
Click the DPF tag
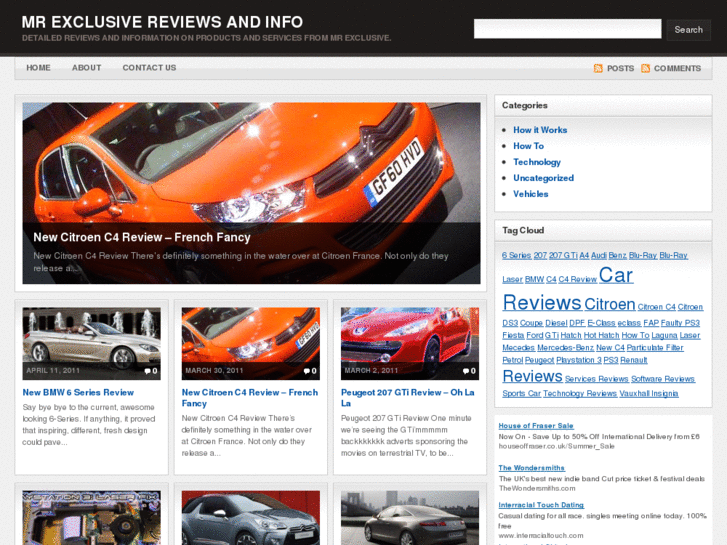tap(577, 323)
